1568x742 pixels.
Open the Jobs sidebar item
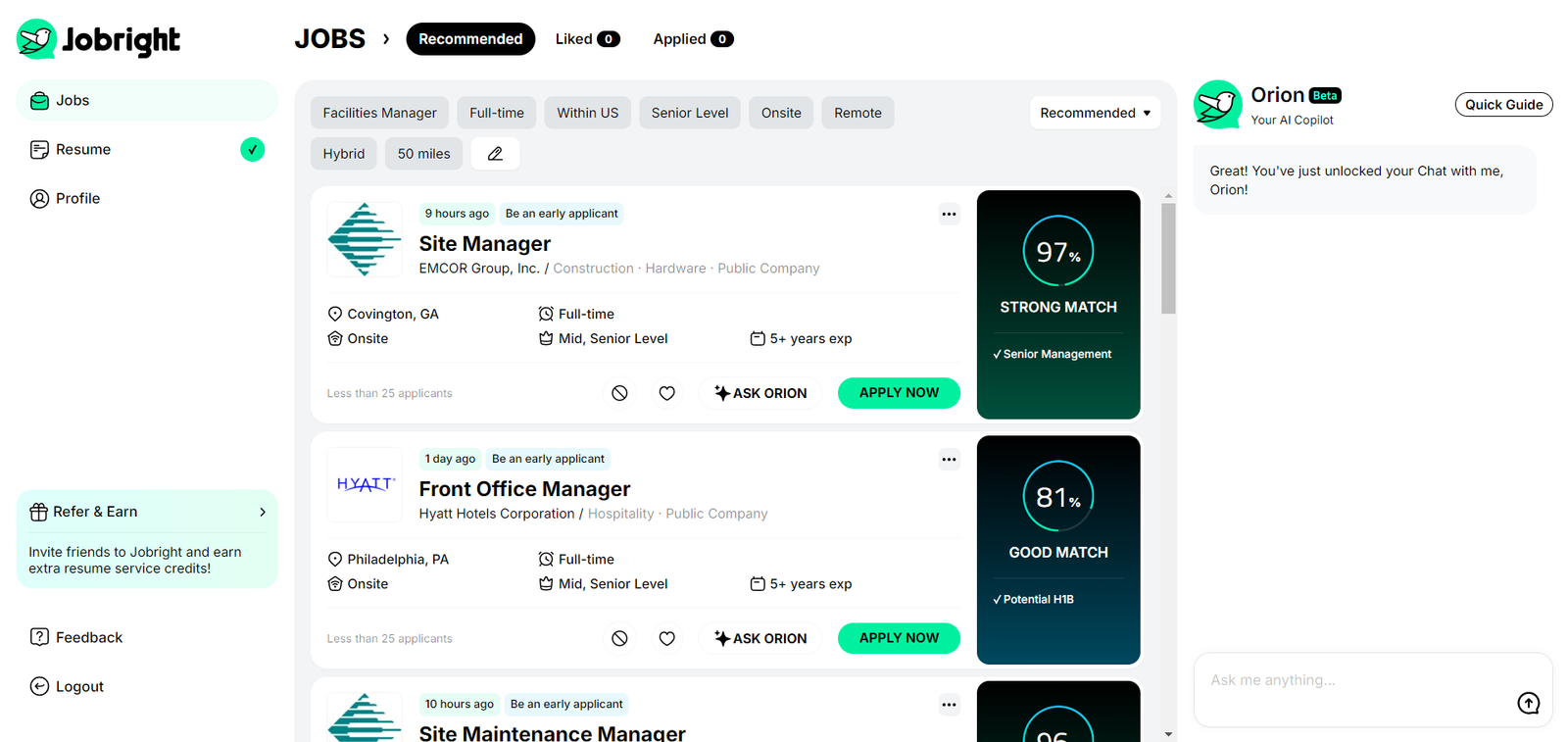pyautogui.click(x=147, y=100)
